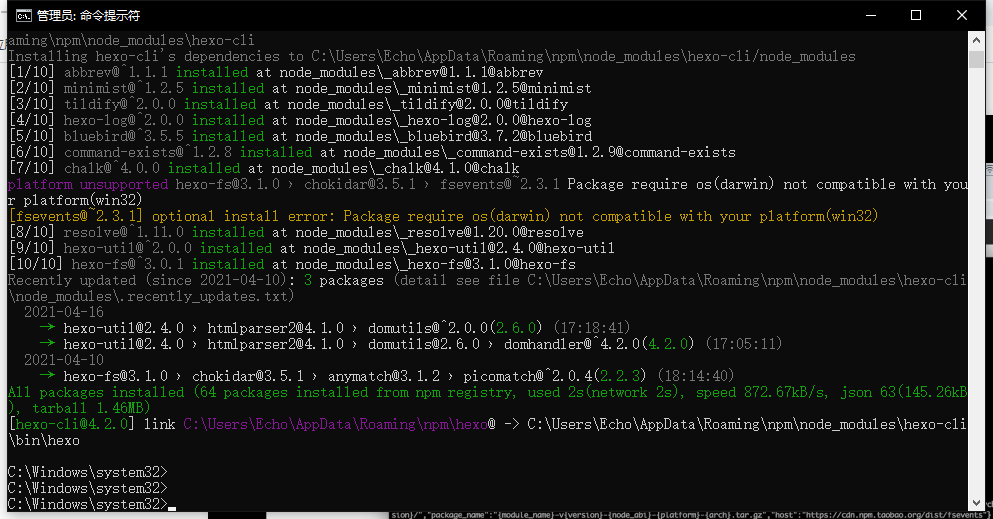Click the line starting with [1/10] abbrev
The width and height of the screenshot is (993, 519).
275,72
